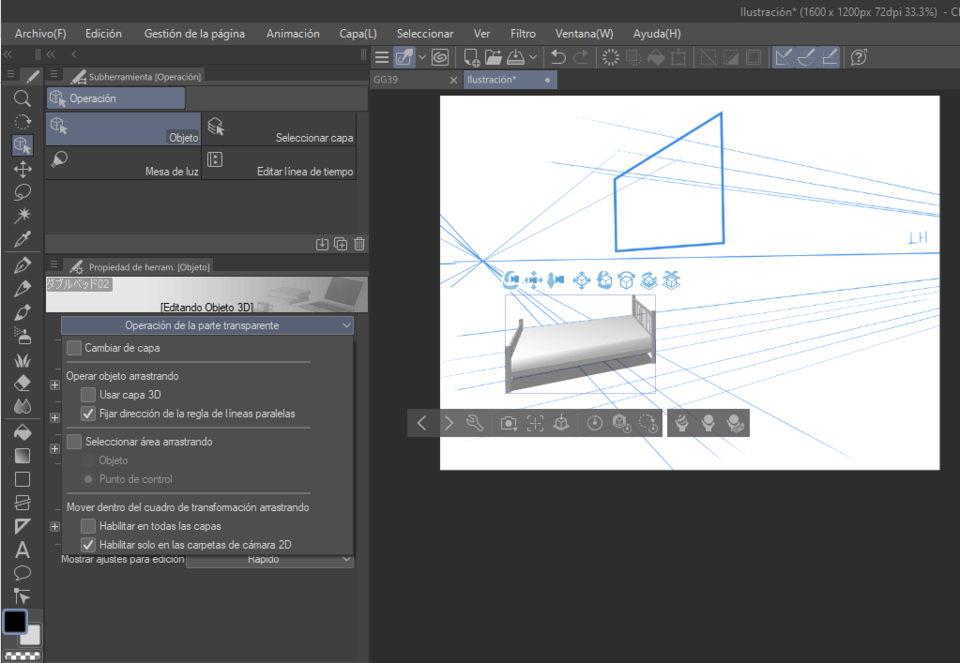Go to next 3D object arrow
The height and width of the screenshot is (663, 960).
tap(448, 423)
